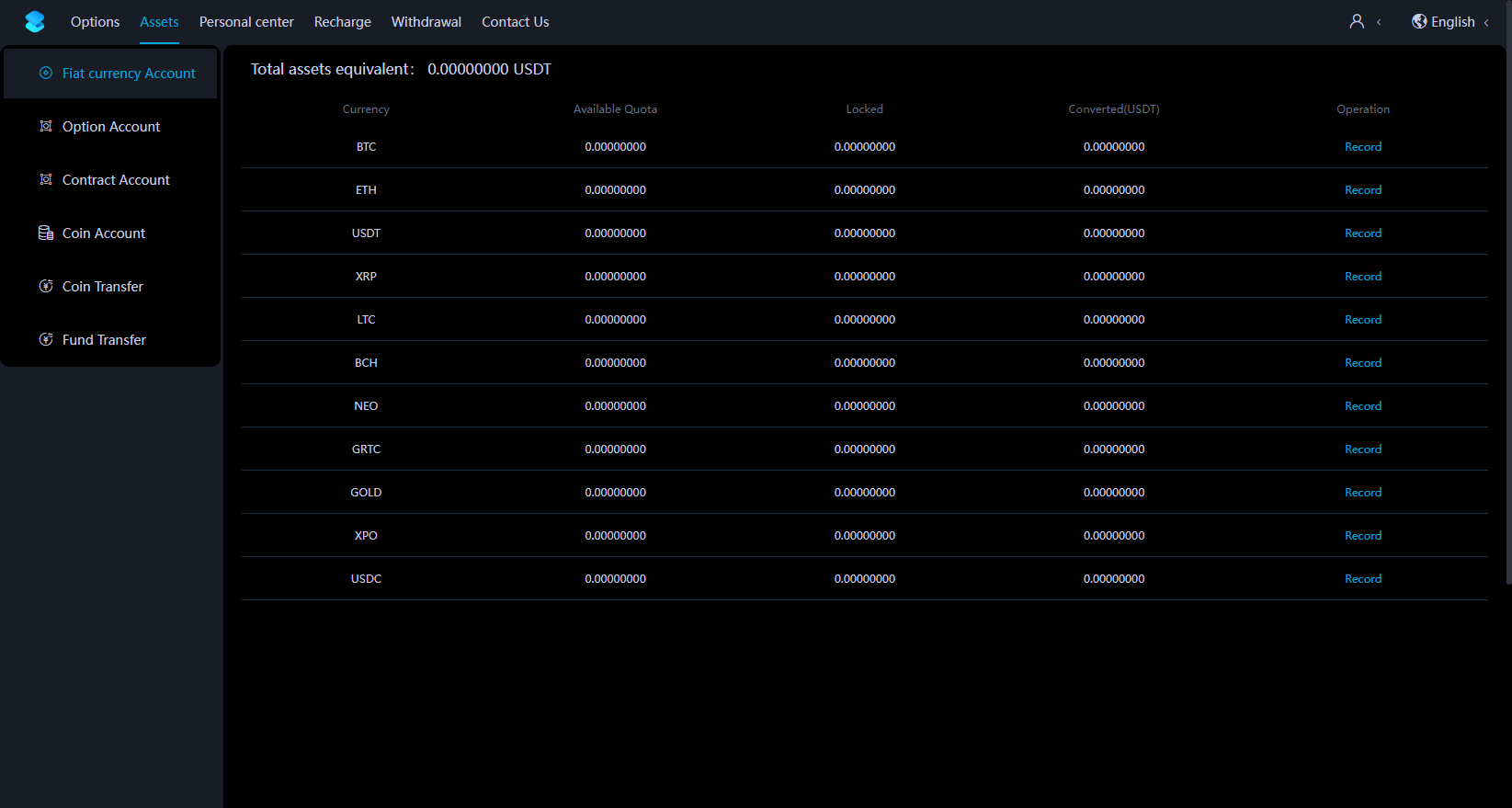The width and height of the screenshot is (1512, 808).
Task: Open the user profile icon
Action: (1357, 21)
